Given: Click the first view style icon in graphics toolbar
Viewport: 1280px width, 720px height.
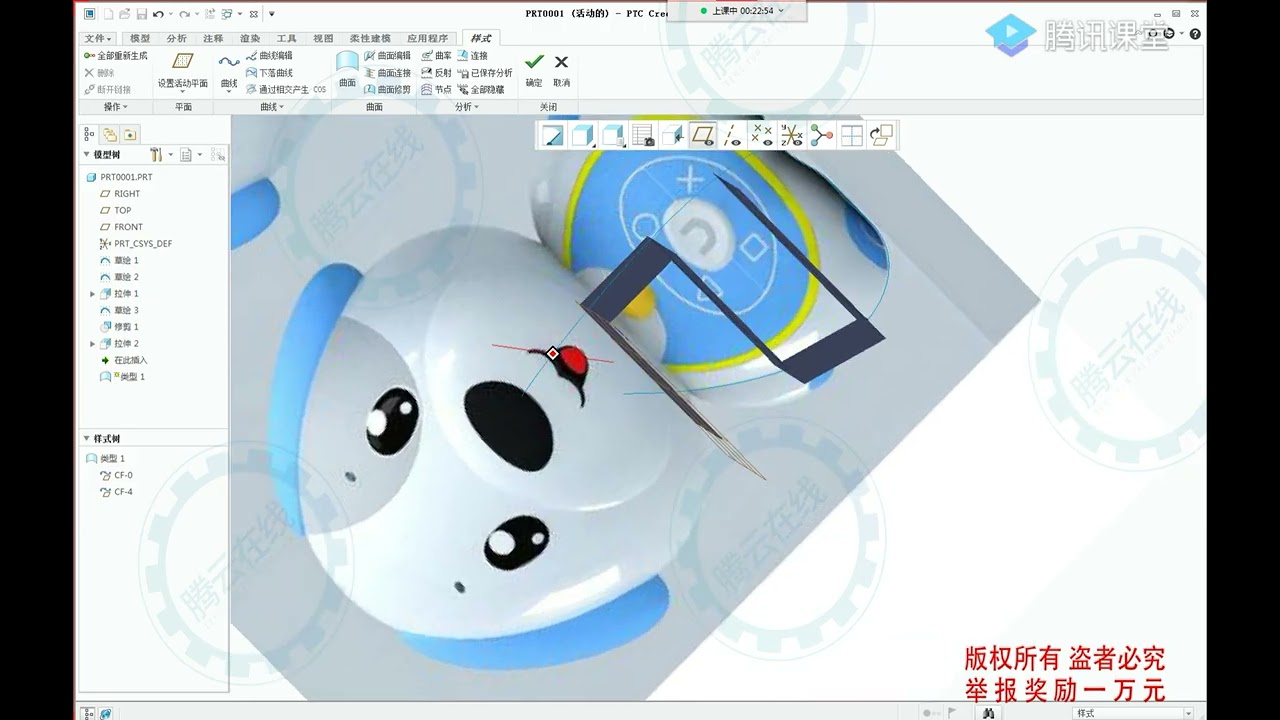Looking at the screenshot, I should click(x=553, y=136).
